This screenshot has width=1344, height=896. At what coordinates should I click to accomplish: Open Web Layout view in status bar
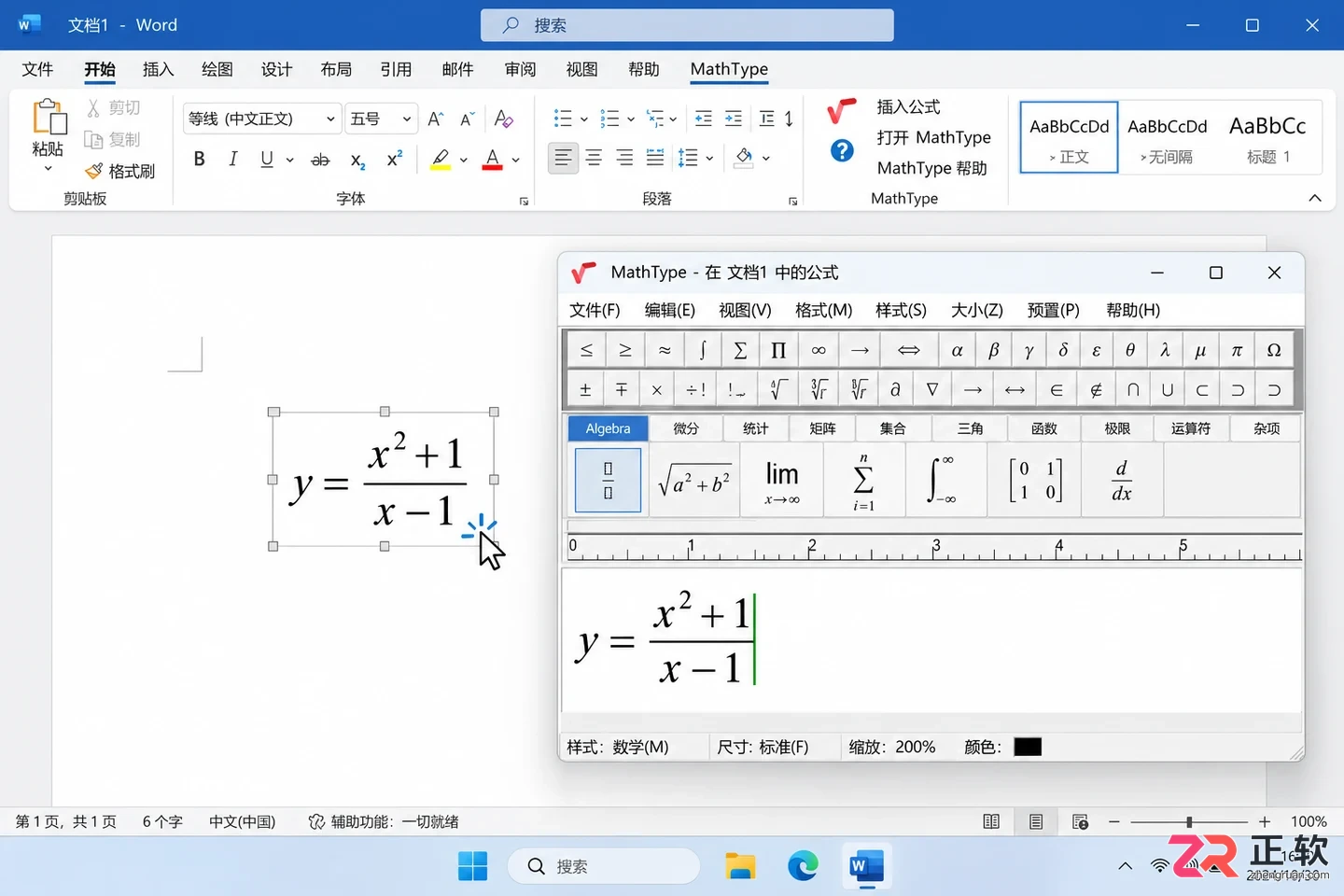pos(1080,821)
